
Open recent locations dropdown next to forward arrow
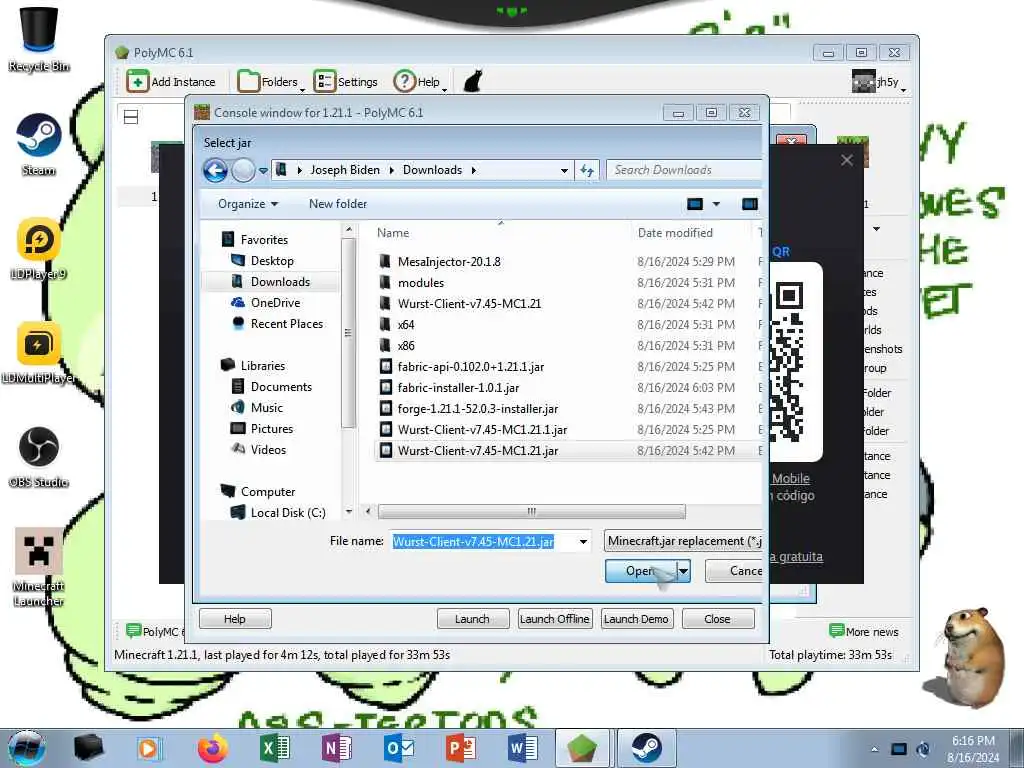263,170
